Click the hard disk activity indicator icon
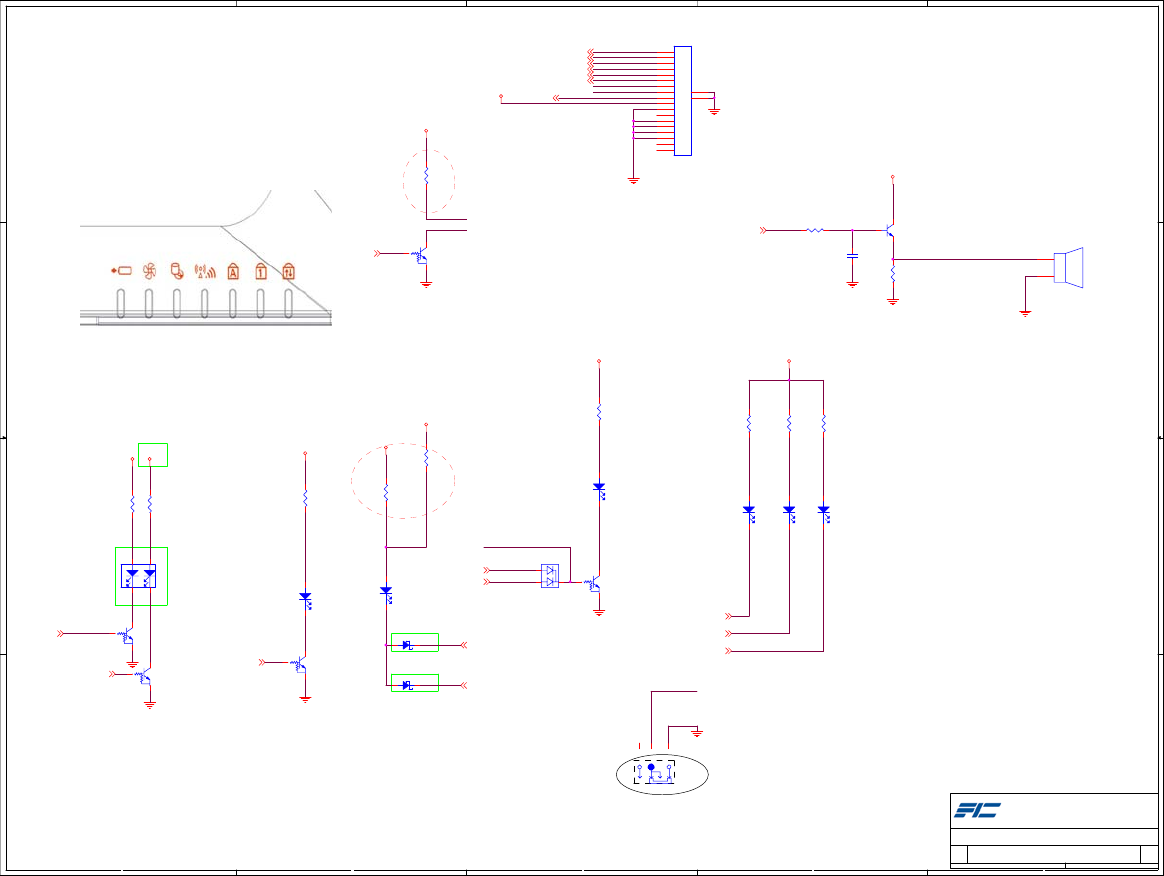Screen dimensions: 1164x876 coord(177,271)
